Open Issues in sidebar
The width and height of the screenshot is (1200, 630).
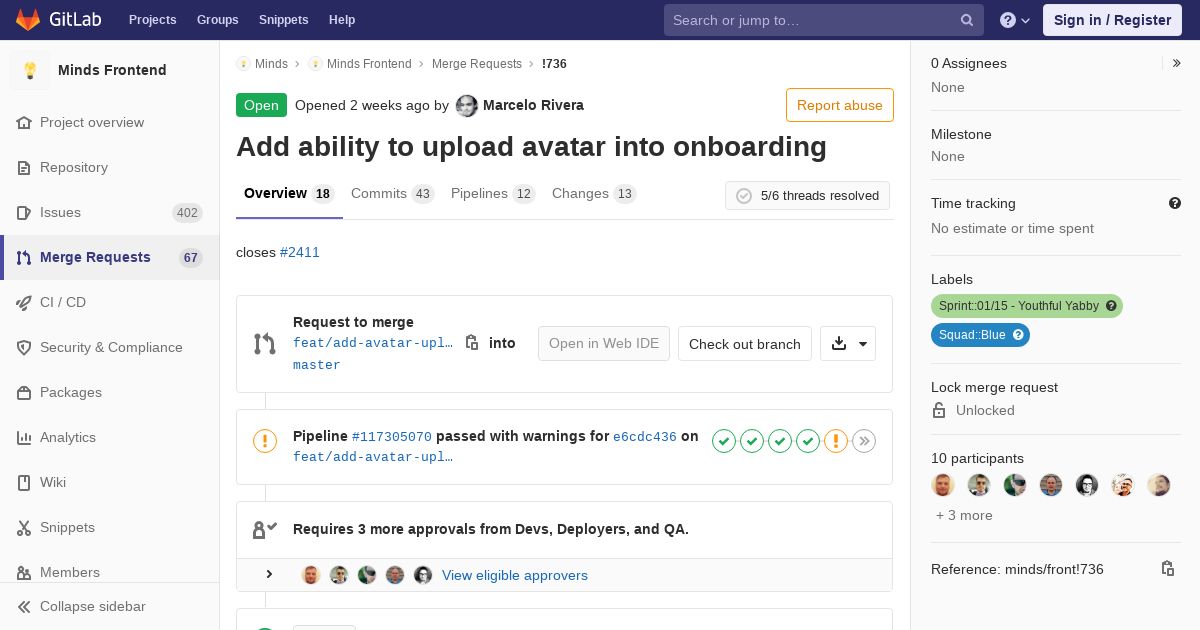(x=110, y=212)
